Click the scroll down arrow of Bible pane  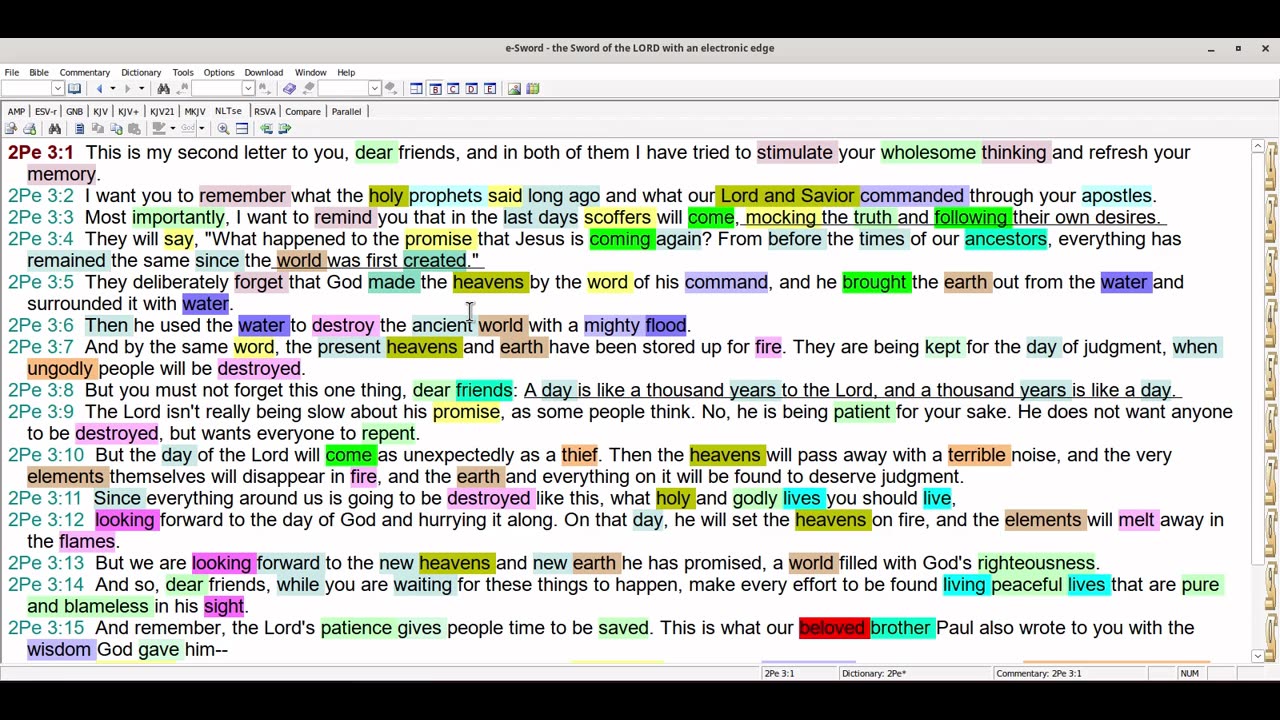click(x=1257, y=656)
